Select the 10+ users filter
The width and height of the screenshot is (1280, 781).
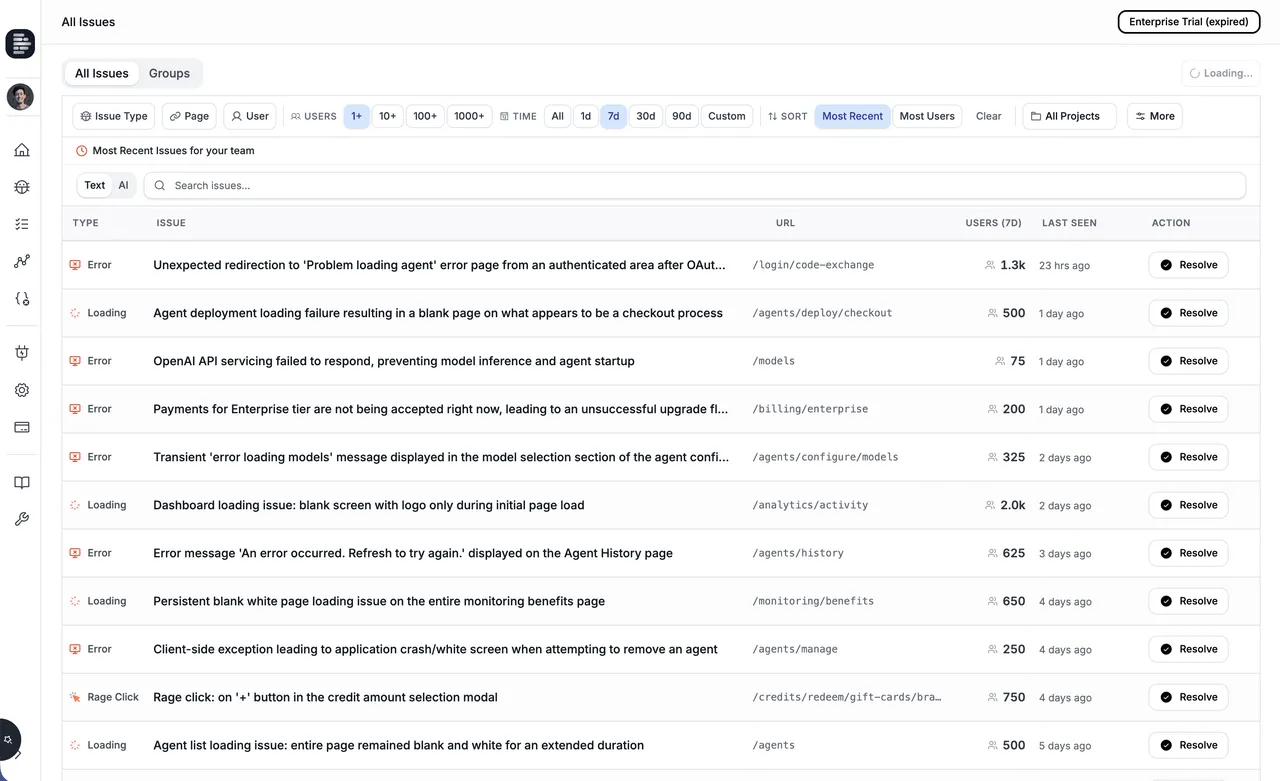point(387,116)
